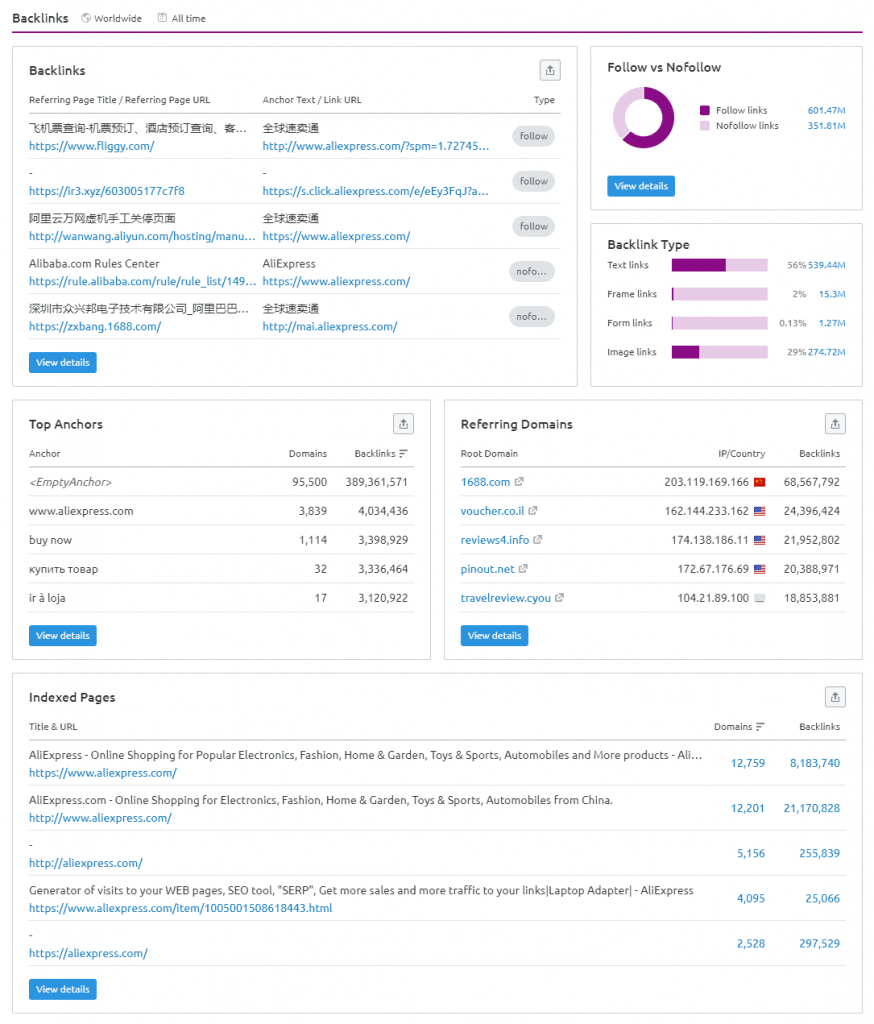
Task: Open https://zxbang.1688.com/ link
Action: tap(95, 327)
